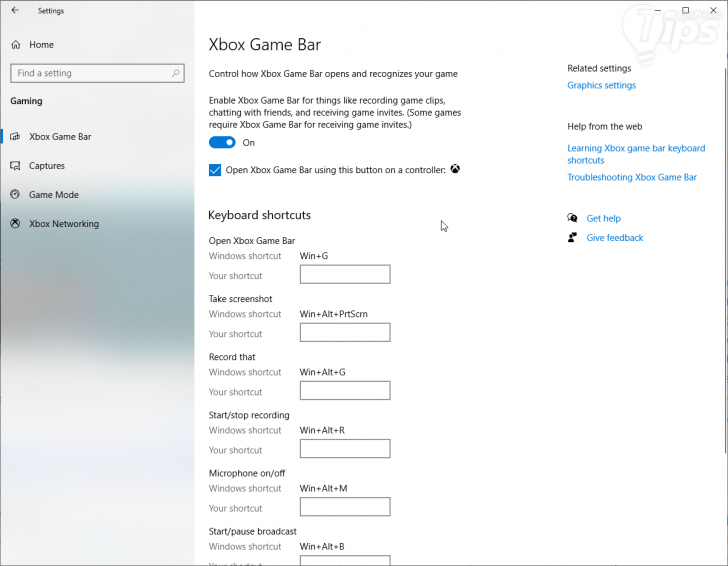Click the Win+G shortcut text
The width and height of the screenshot is (728, 566).
pyautogui.click(x=313, y=256)
